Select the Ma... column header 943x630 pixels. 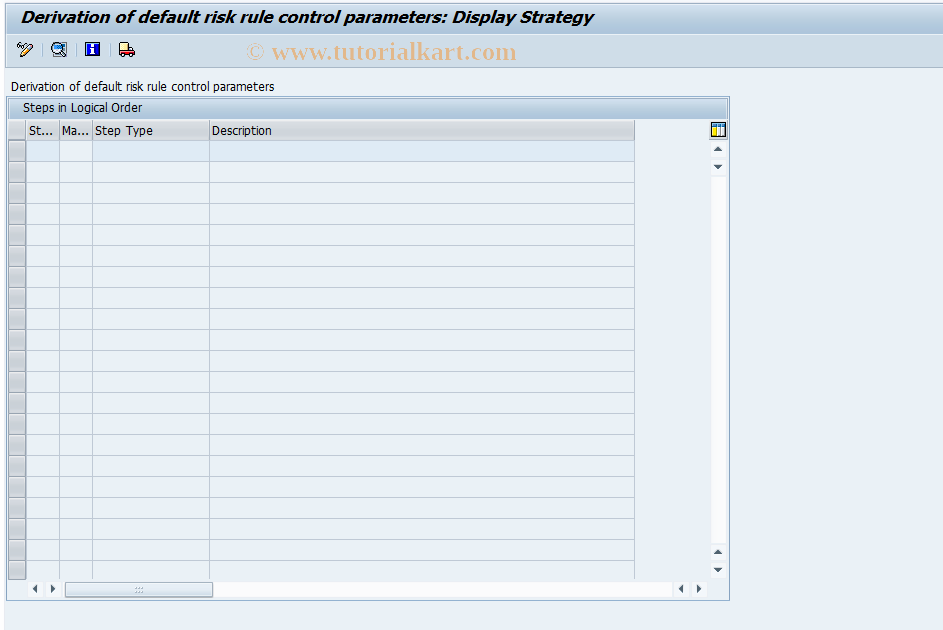(x=76, y=130)
